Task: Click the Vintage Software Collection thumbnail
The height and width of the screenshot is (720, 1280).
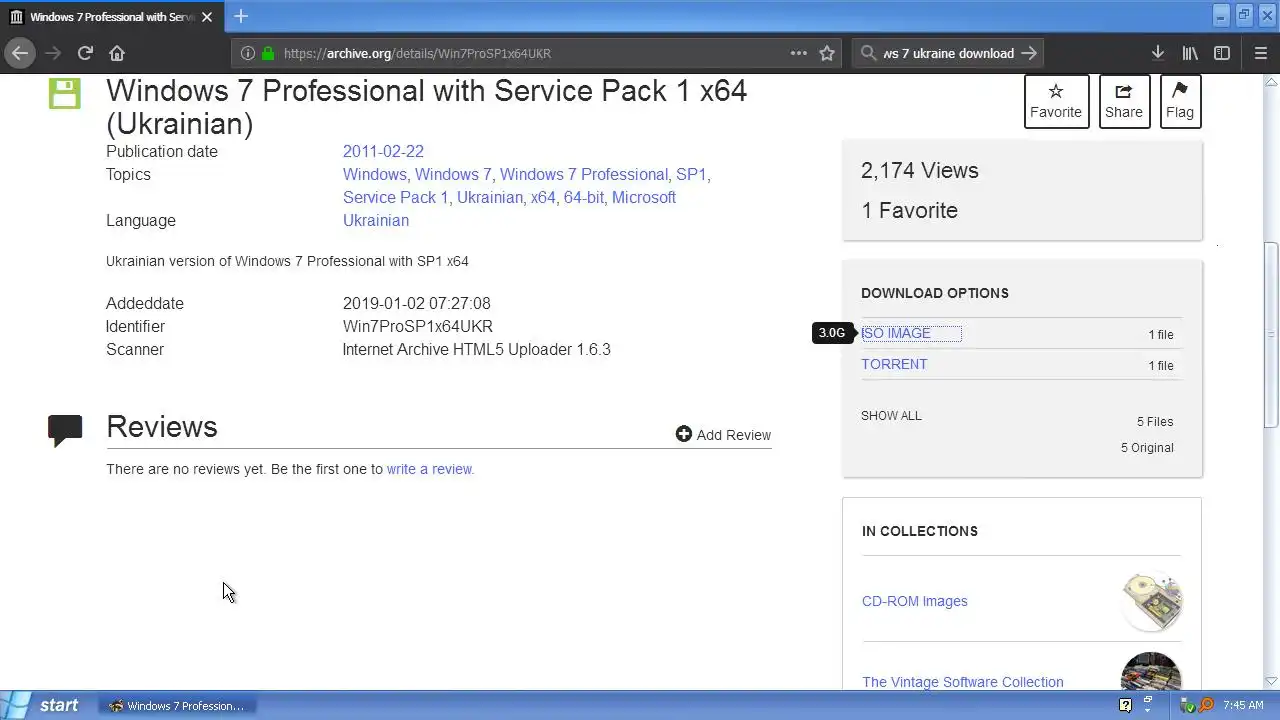Action: coord(1151,671)
